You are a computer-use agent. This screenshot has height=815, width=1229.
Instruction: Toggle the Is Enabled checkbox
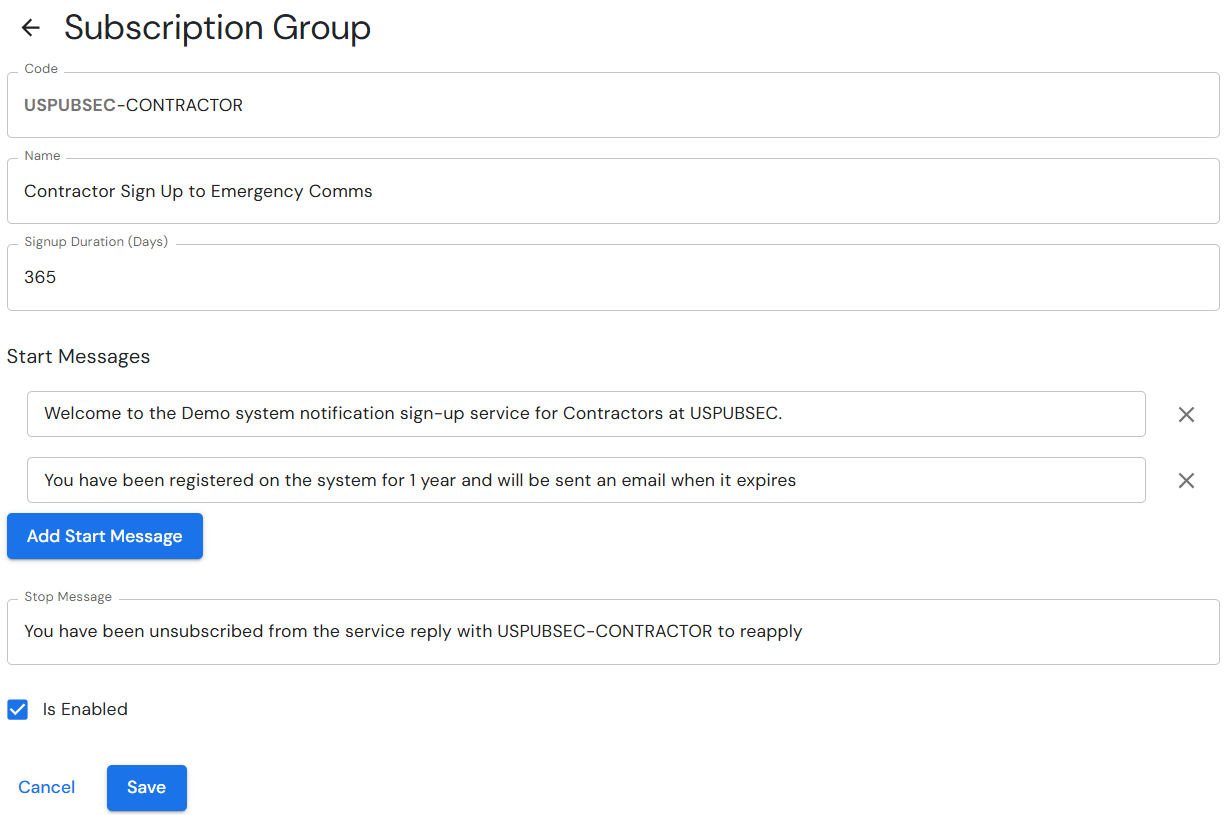point(18,709)
